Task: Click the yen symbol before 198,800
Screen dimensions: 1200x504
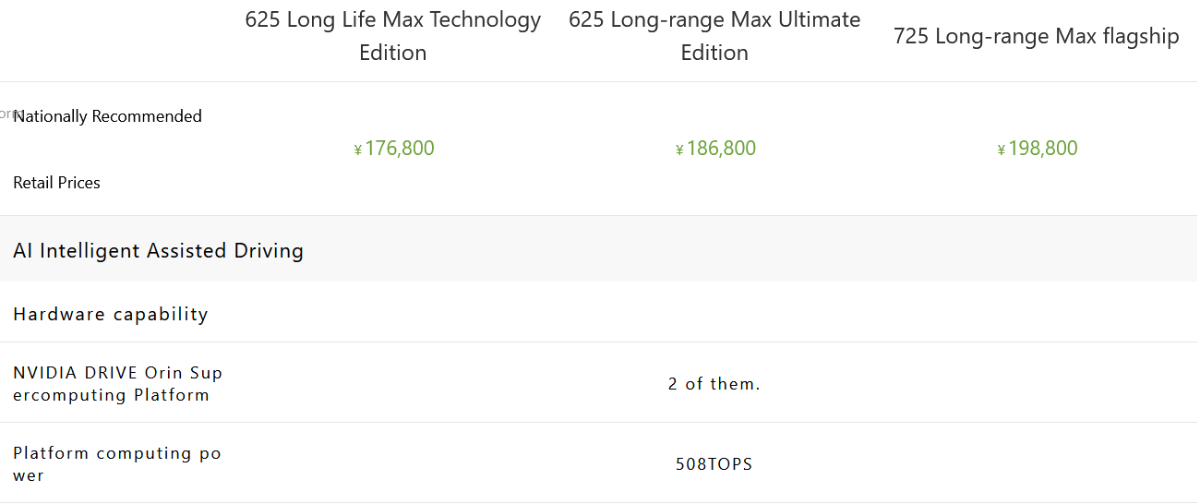Action: coord(1001,150)
